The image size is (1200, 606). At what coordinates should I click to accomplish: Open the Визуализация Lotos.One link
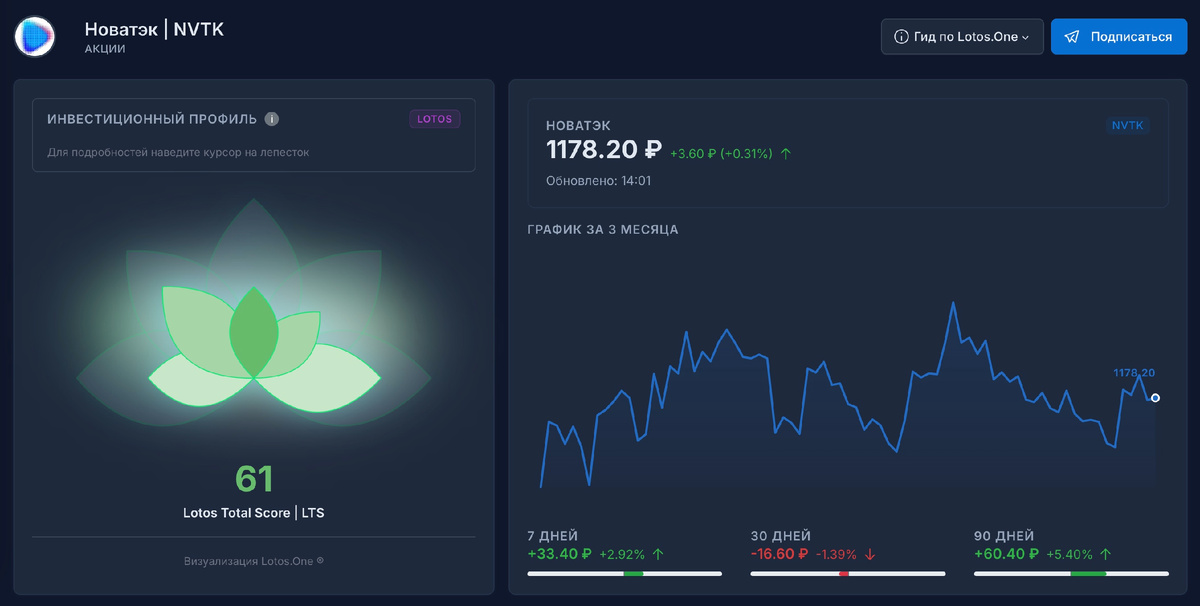tap(254, 561)
